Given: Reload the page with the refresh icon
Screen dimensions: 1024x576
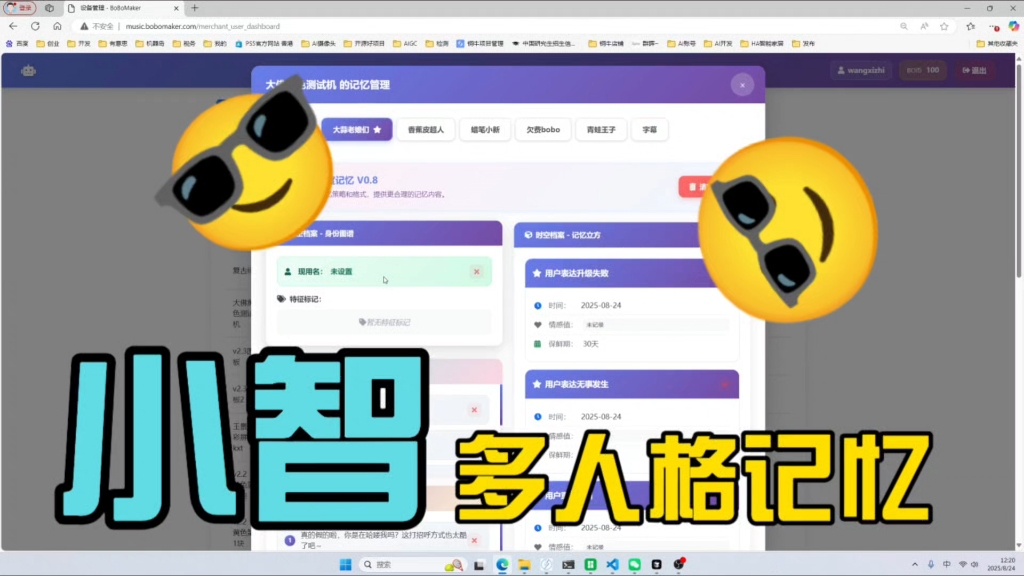Looking at the screenshot, I should click(35, 26).
